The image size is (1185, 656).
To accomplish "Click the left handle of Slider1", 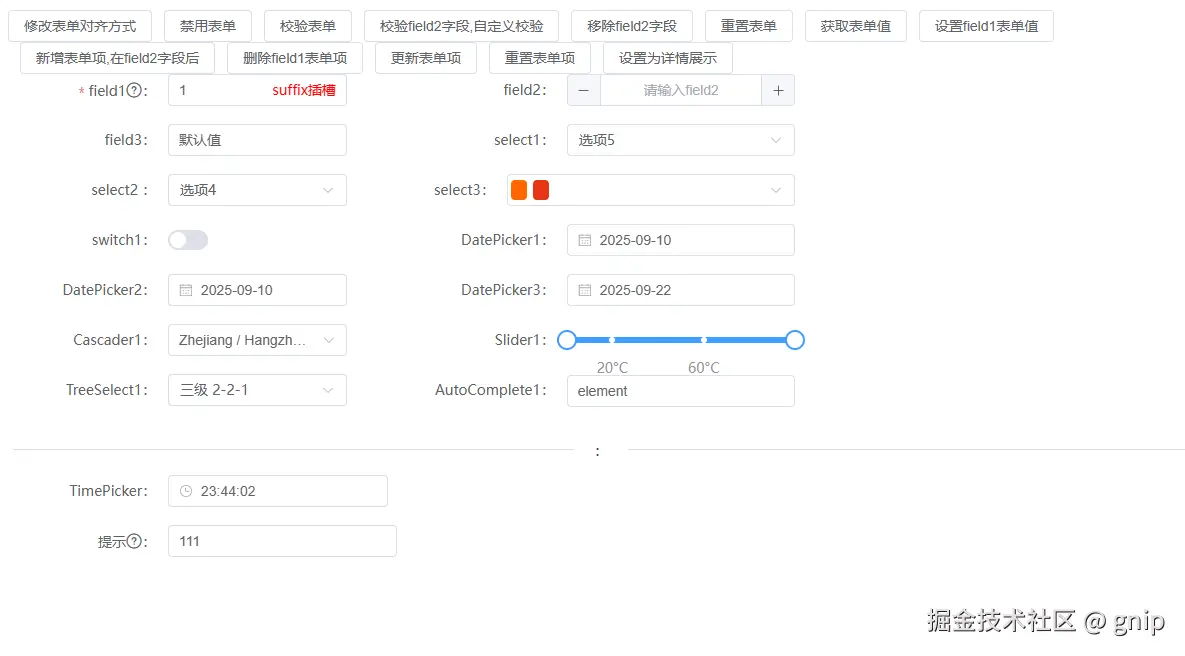I will (567, 340).
